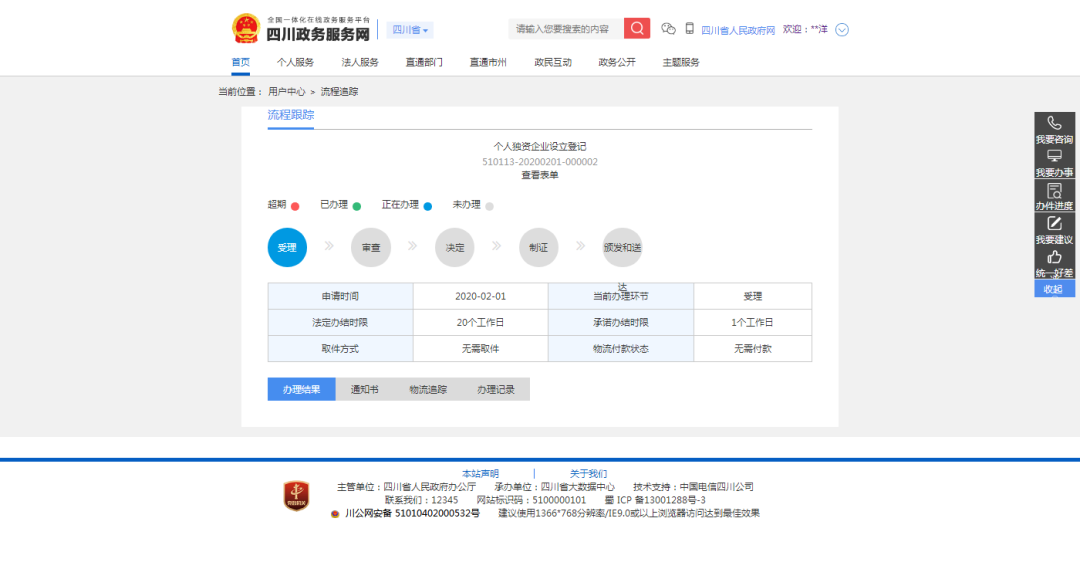Open the WeChat icon in header
1080x569 pixels.
(668, 29)
